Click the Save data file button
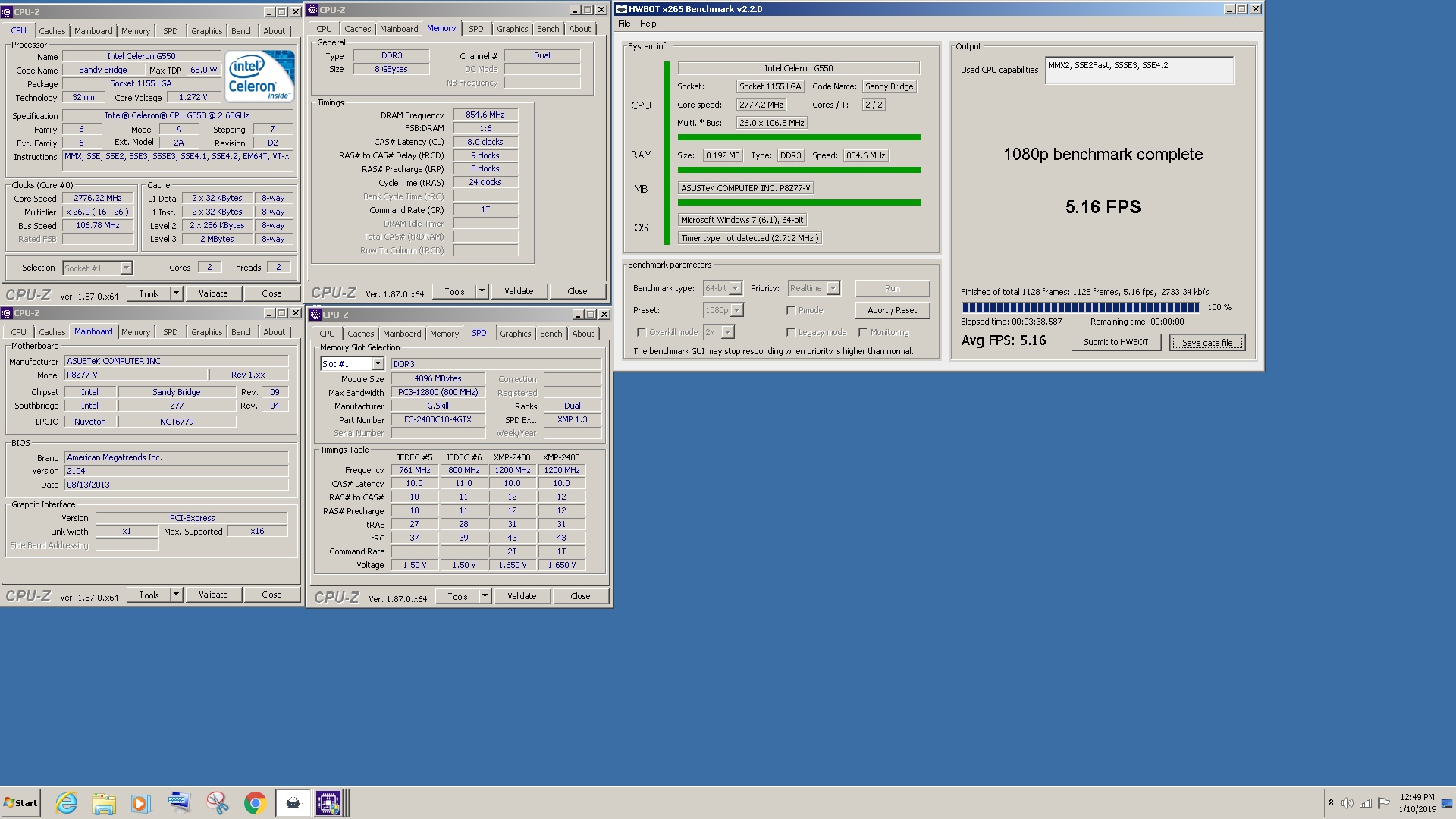The image size is (1456, 819). (x=1207, y=343)
